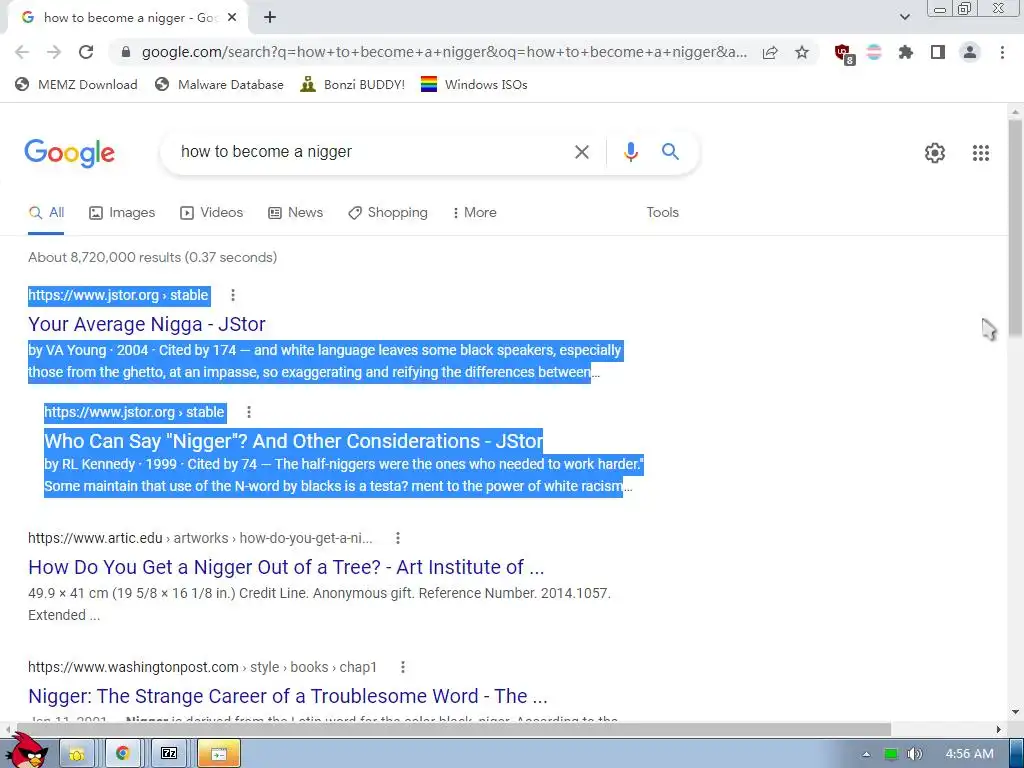Screen dimensions: 1024x768
Task: Expand the tab search chevron
Action: (x=904, y=17)
